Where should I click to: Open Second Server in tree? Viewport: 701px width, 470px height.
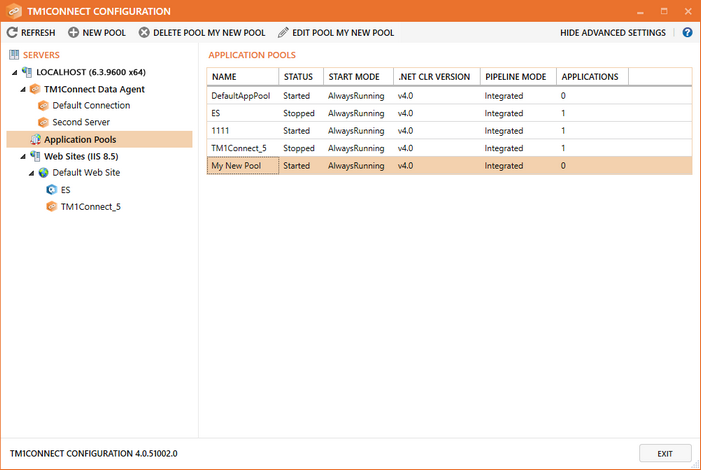click(81, 122)
